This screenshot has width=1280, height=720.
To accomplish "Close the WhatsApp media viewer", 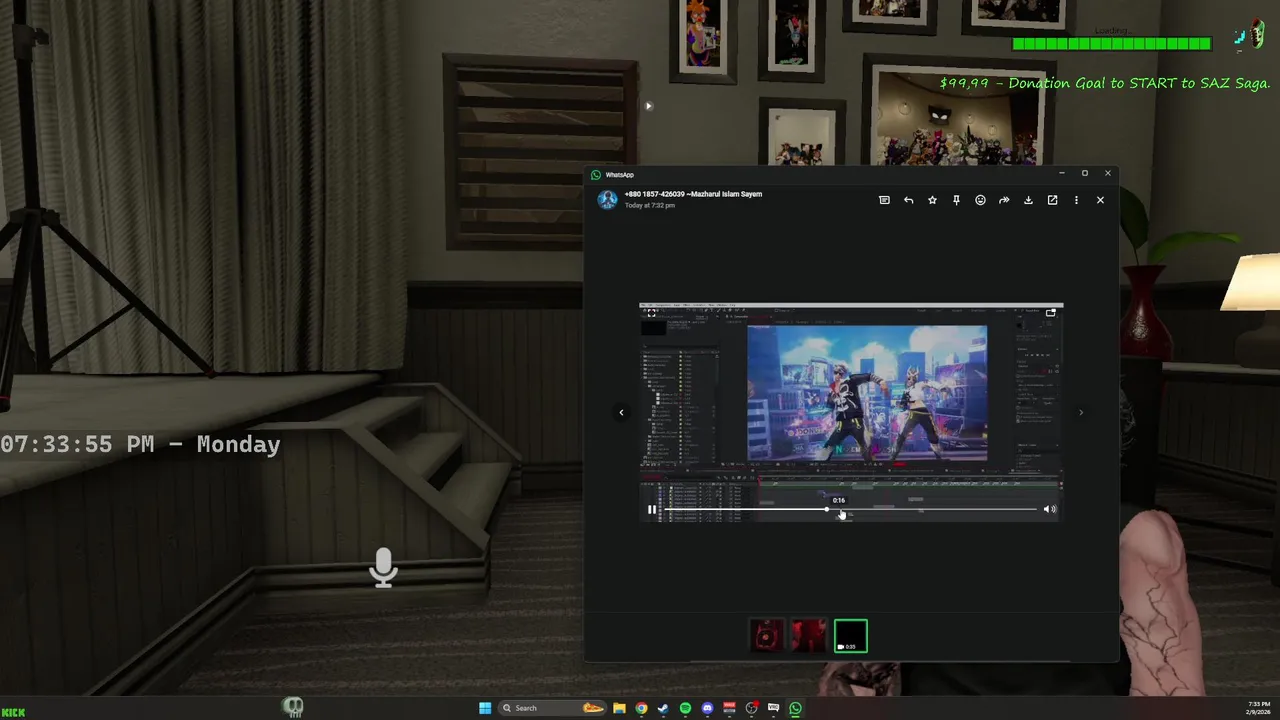I will pyautogui.click(x=1100, y=200).
